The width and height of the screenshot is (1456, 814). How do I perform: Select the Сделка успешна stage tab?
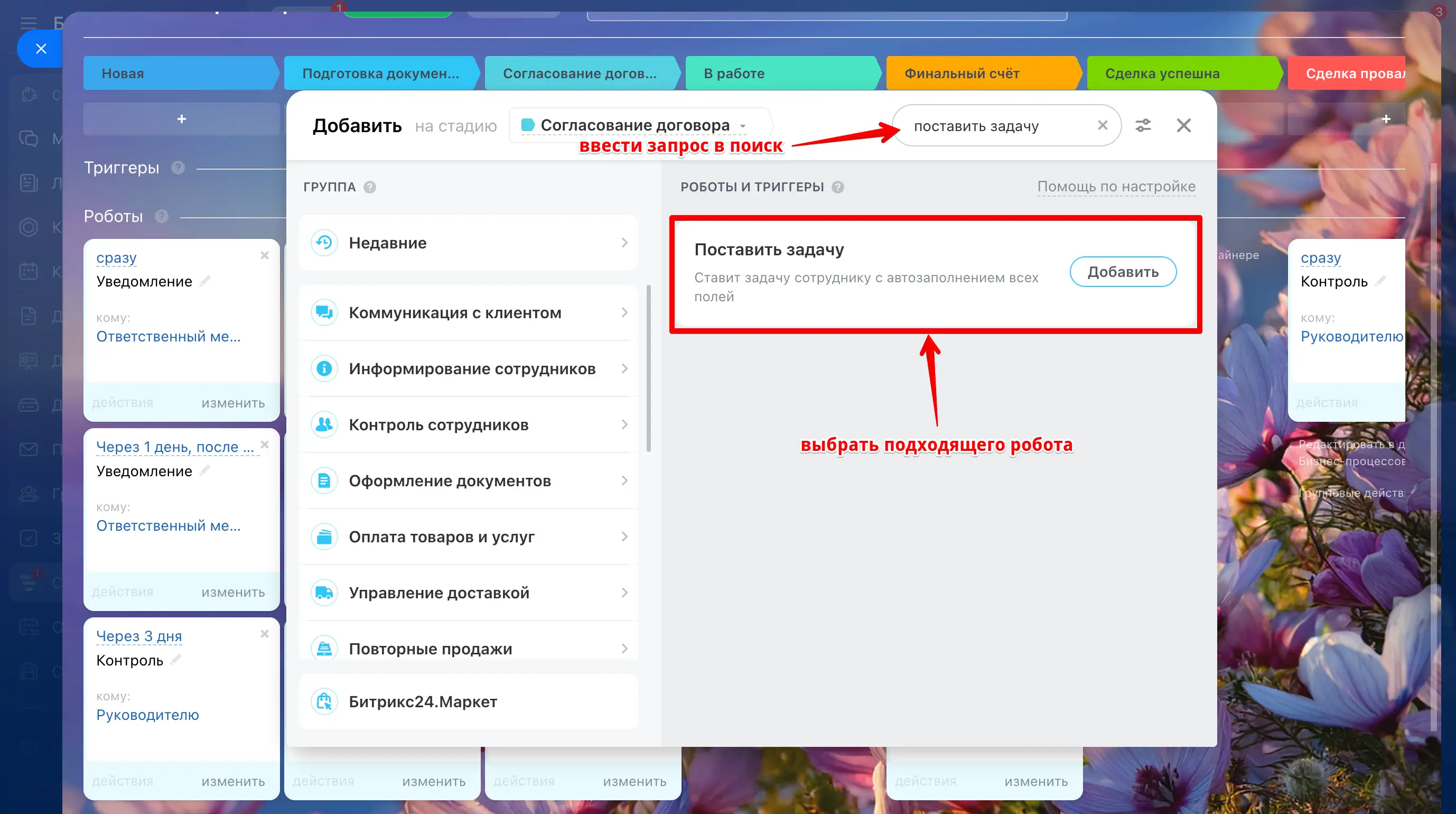click(x=1181, y=73)
